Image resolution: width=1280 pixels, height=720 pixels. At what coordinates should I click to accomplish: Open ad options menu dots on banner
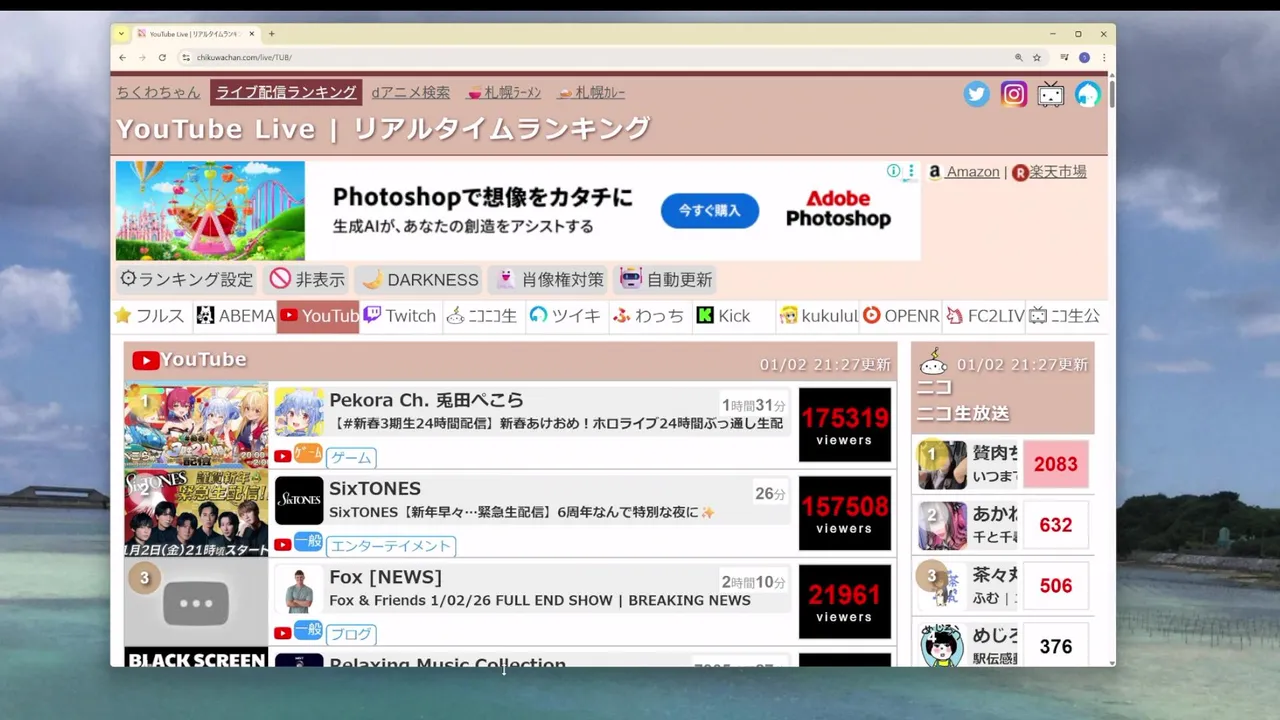pyautogui.click(x=910, y=171)
